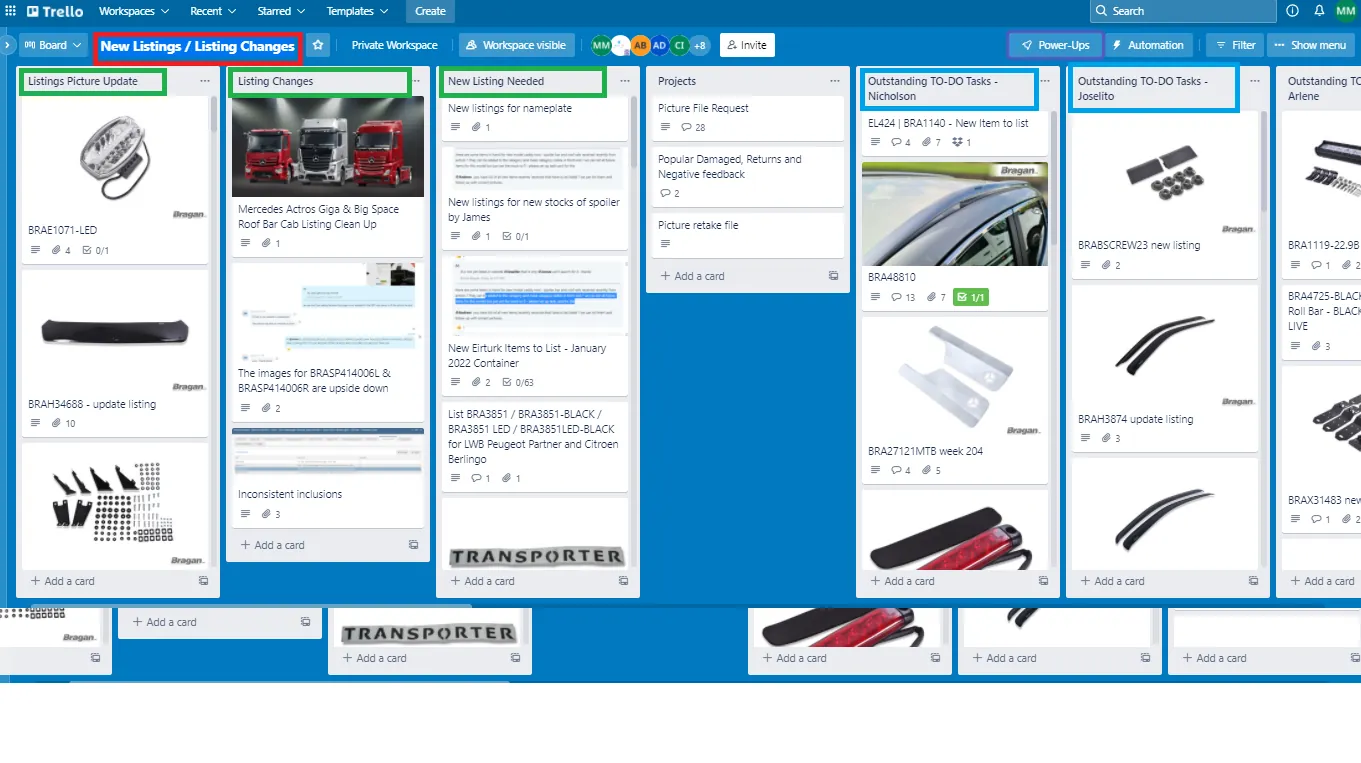Open Power-Ups
Viewport: 1361px width, 763px height.
pos(1055,45)
